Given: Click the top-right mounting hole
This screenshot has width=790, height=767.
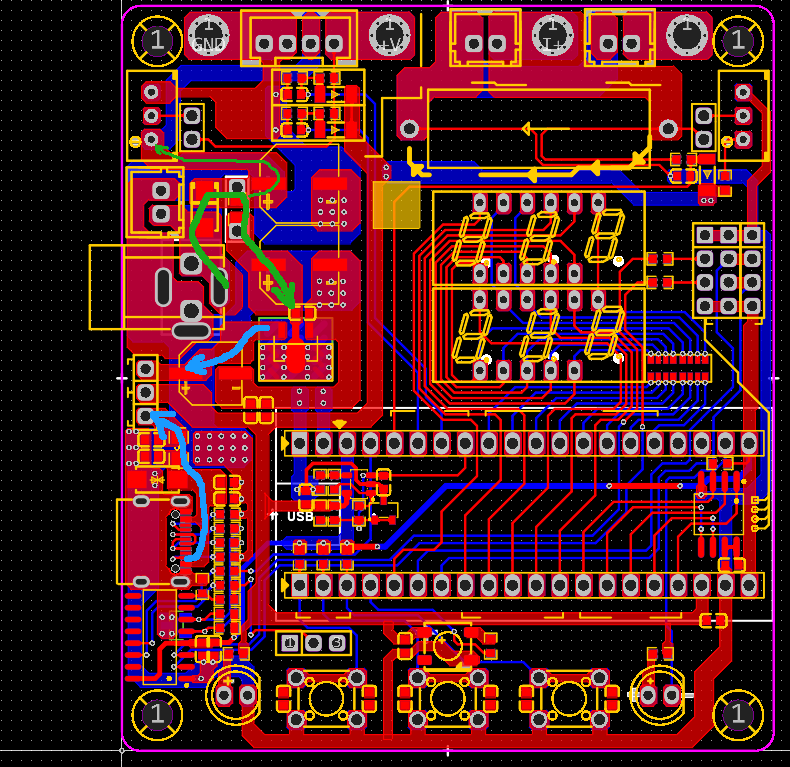Looking at the screenshot, I should click(739, 40).
